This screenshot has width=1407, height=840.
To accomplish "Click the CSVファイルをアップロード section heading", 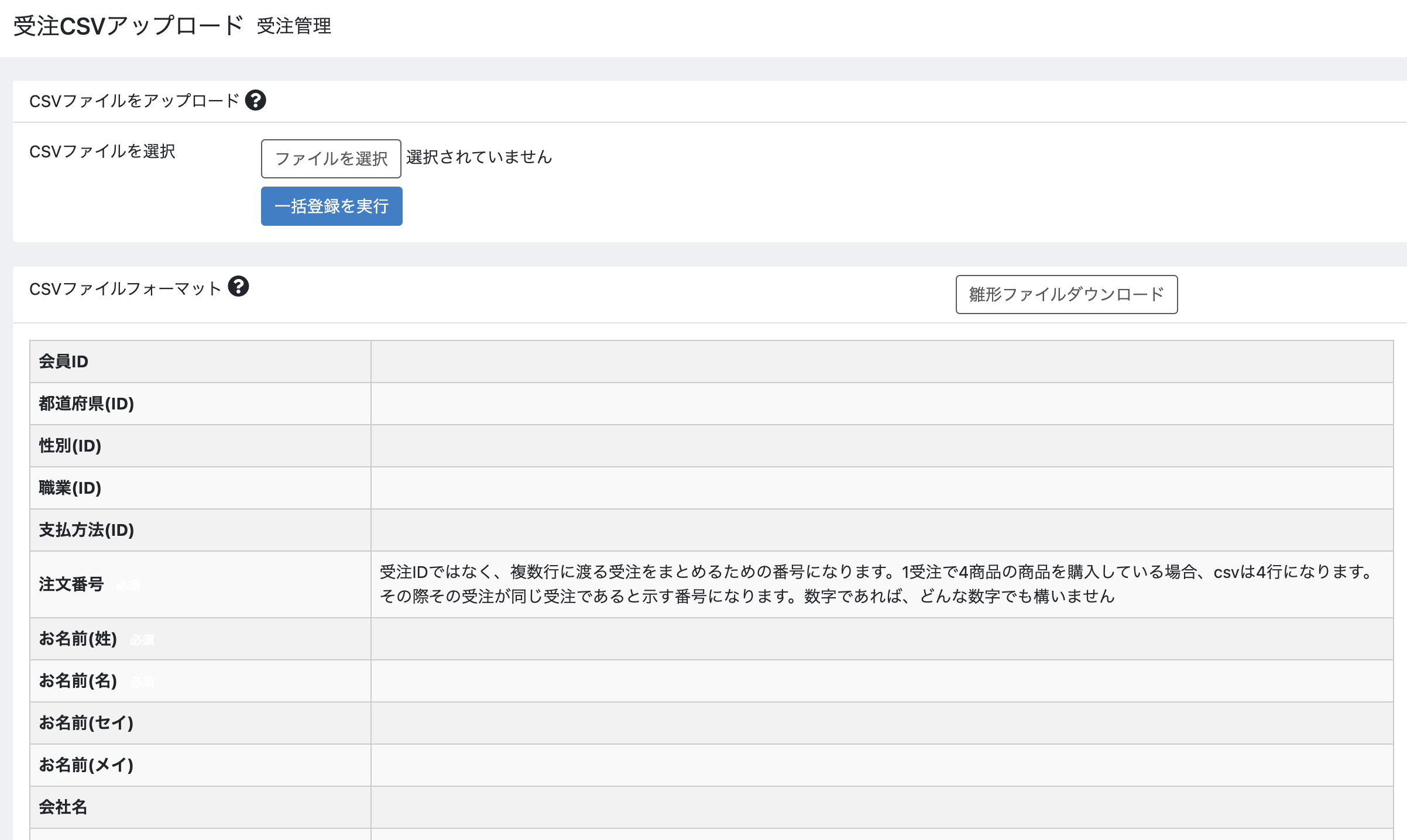I will (x=134, y=101).
